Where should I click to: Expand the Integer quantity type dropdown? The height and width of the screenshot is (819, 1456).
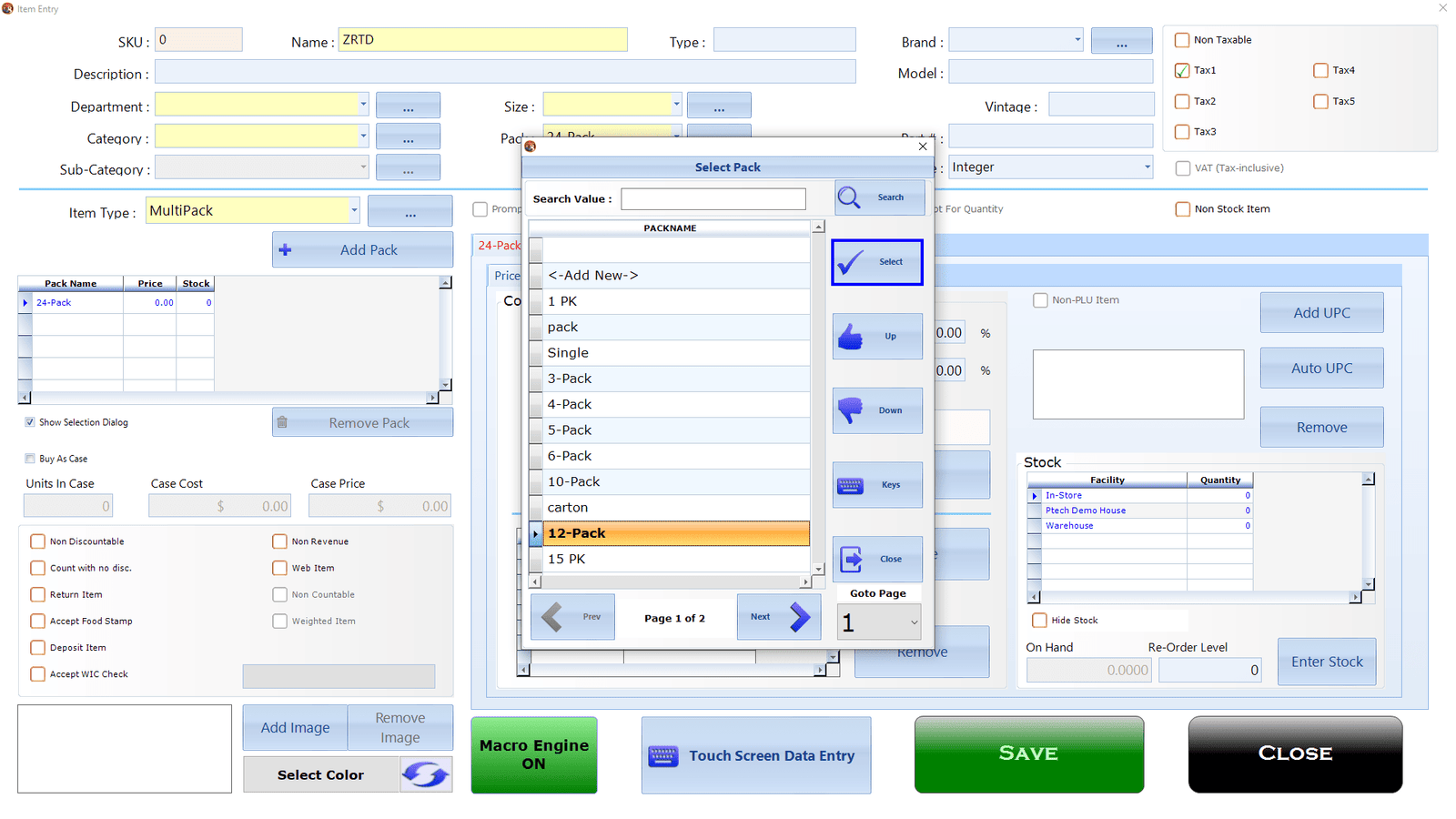click(1147, 167)
